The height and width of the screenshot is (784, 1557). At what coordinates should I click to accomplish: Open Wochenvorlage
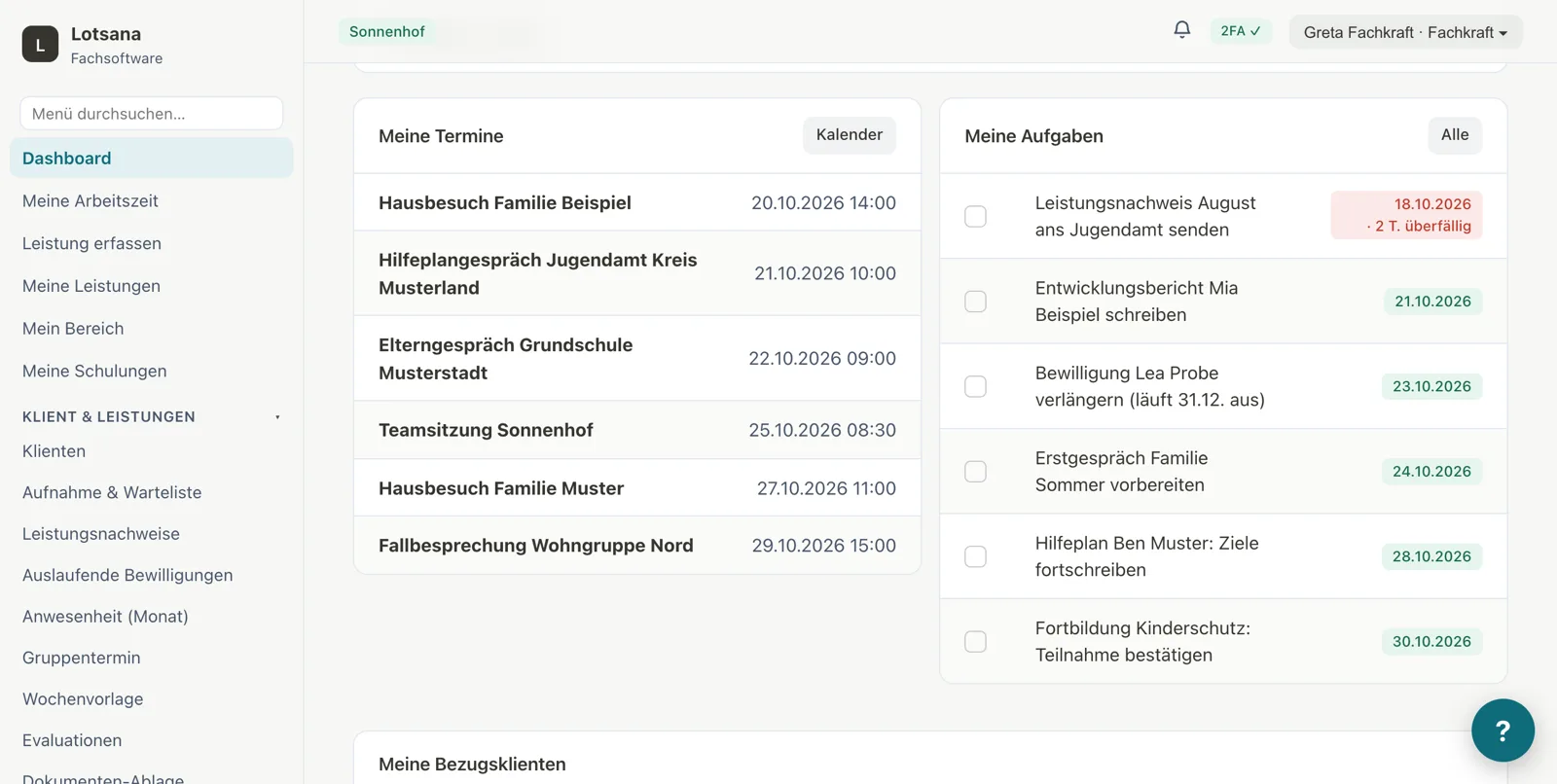pyautogui.click(x=151, y=699)
